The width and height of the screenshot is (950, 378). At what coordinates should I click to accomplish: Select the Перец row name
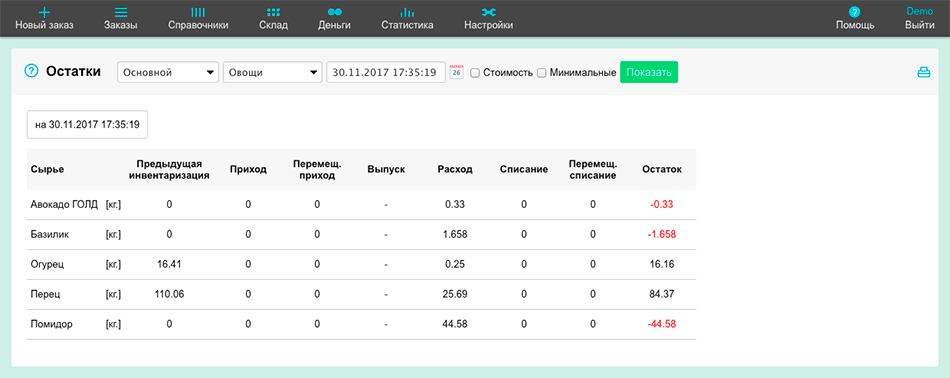pos(45,294)
